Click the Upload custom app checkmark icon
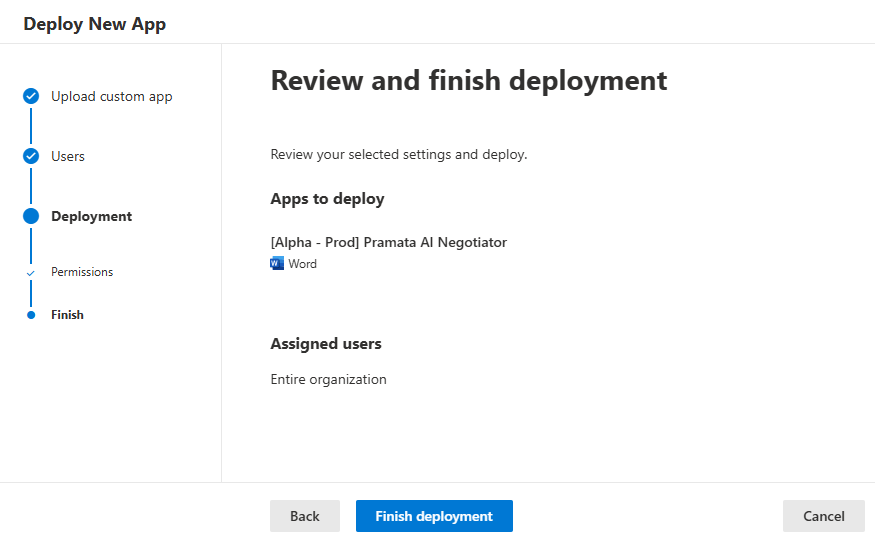The image size is (875, 543). pos(31,97)
